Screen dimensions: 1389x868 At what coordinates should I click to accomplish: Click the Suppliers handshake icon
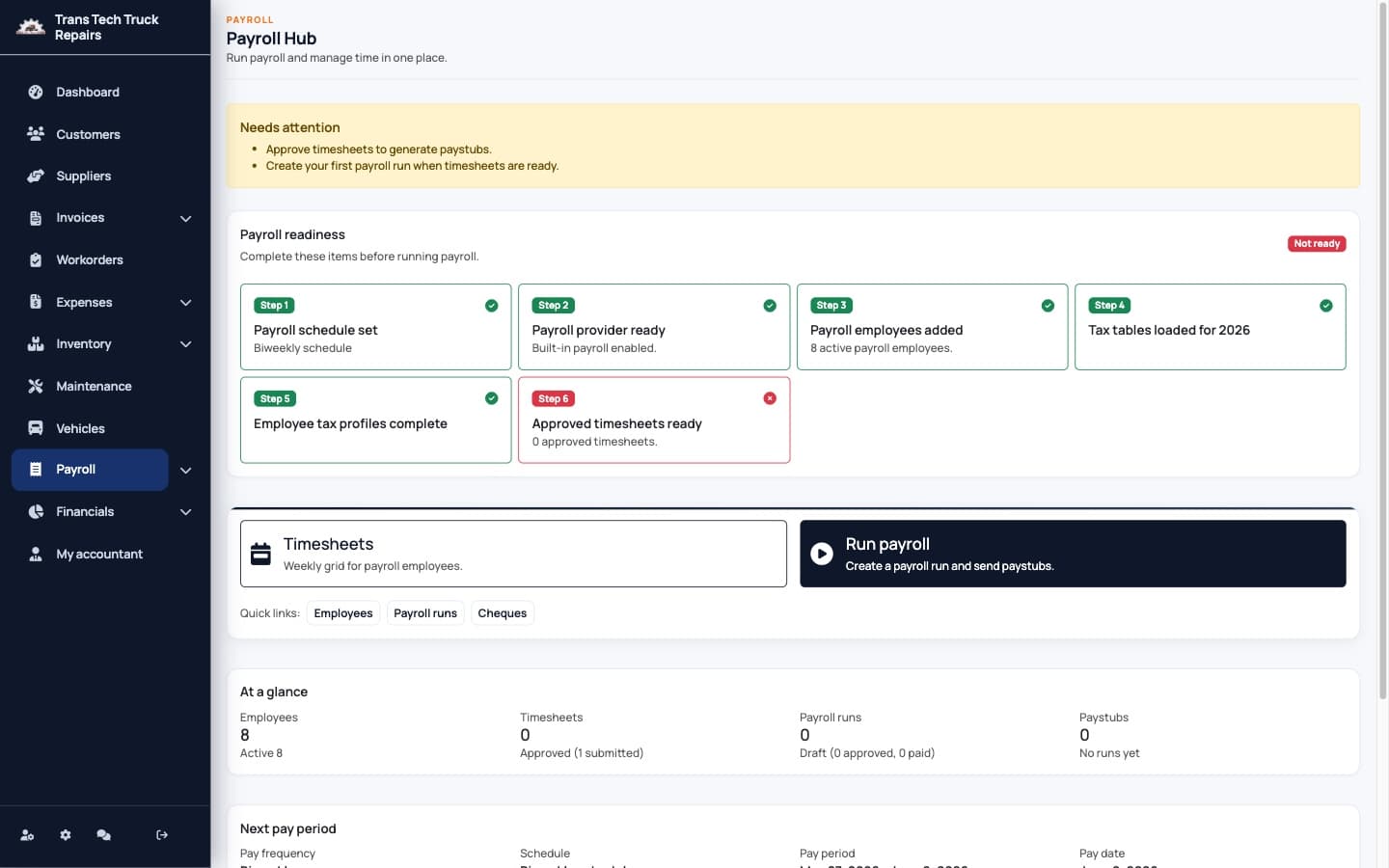[36, 176]
